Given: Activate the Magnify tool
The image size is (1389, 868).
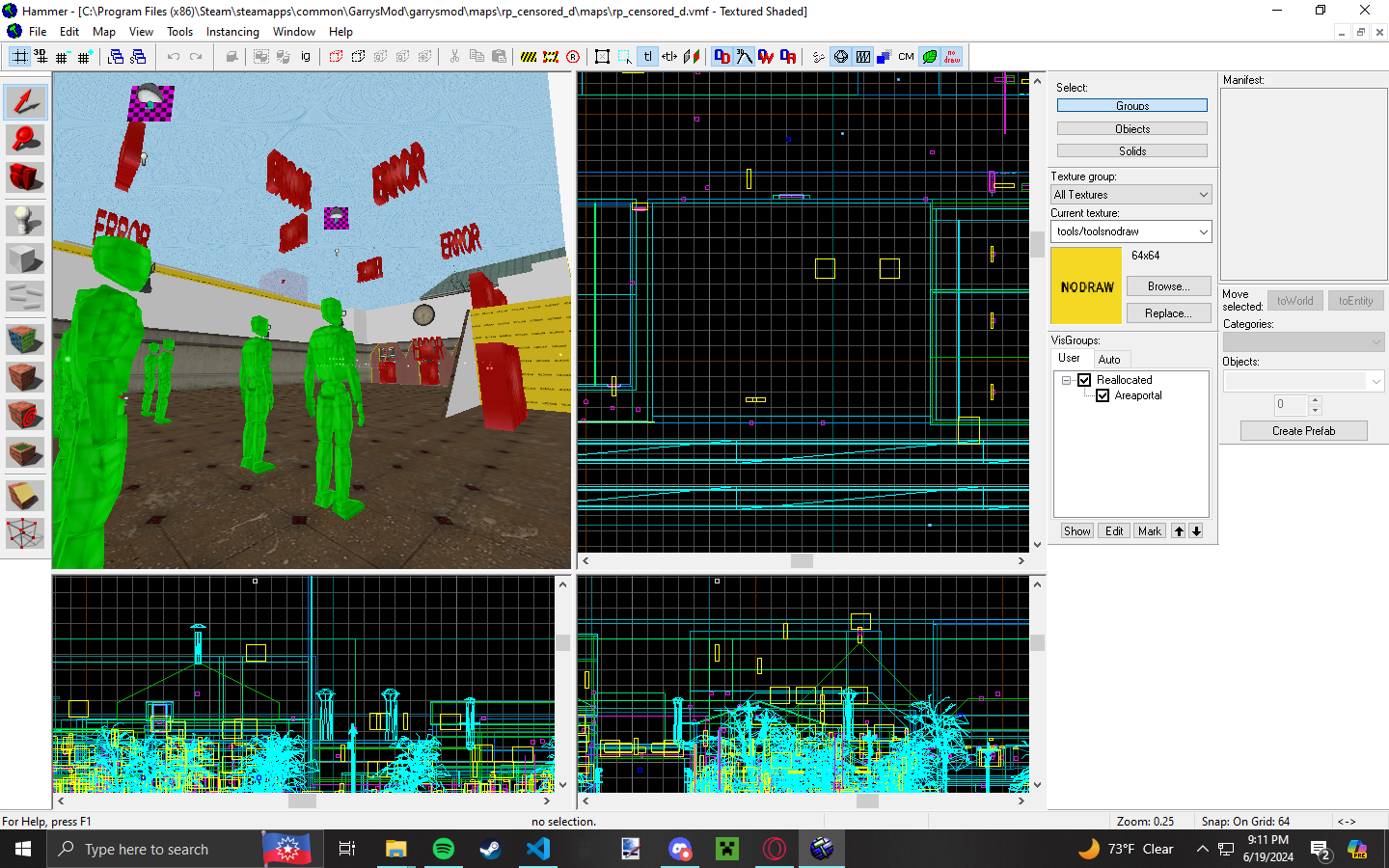Looking at the screenshot, I should (x=25, y=141).
